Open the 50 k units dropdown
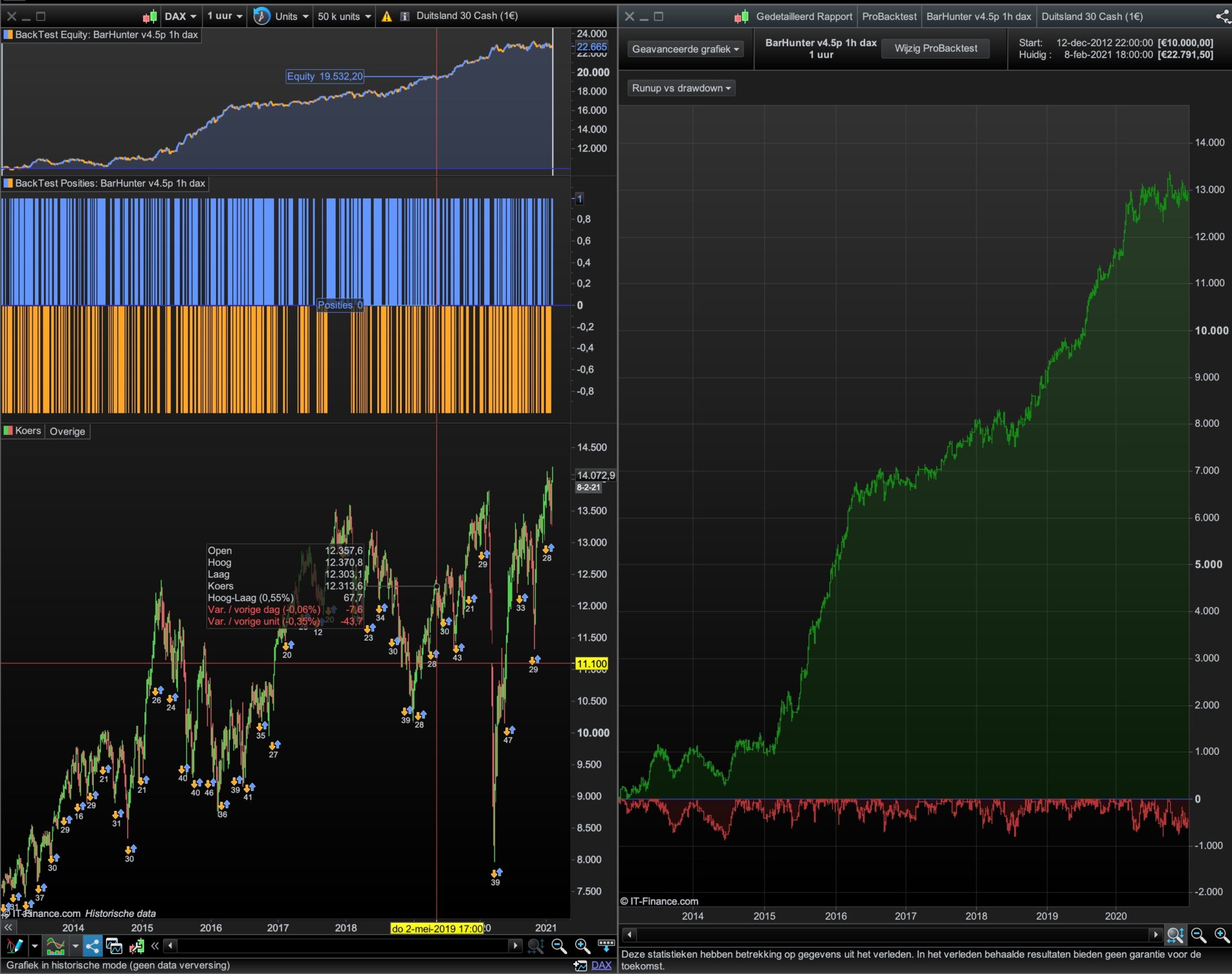The height and width of the screenshot is (974, 1232). pyautogui.click(x=344, y=16)
